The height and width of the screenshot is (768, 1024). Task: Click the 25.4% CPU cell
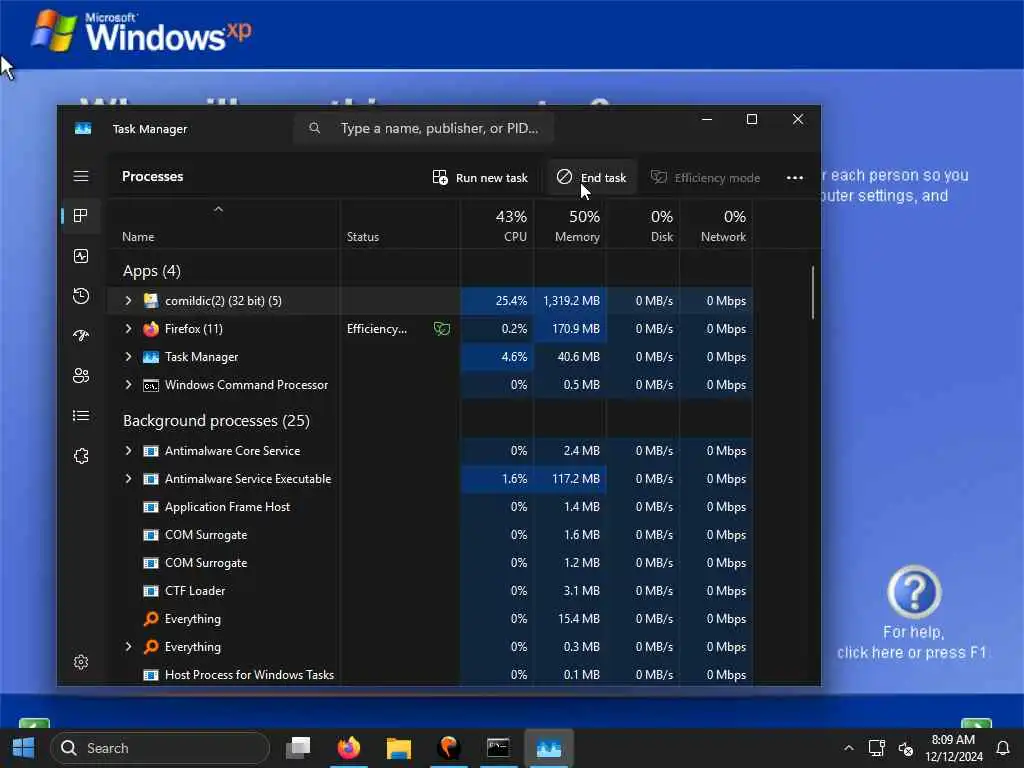coord(498,301)
